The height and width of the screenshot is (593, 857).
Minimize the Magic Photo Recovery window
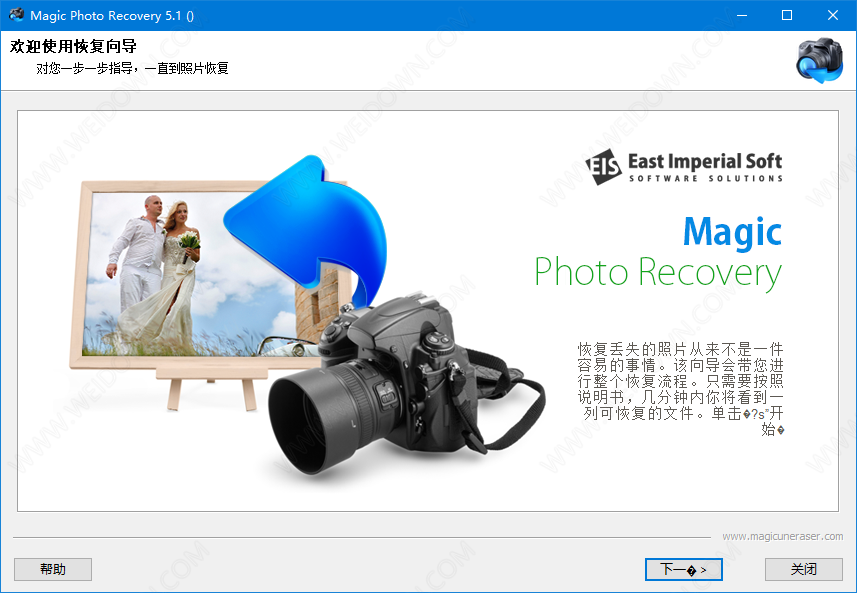click(x=741, y=15)
